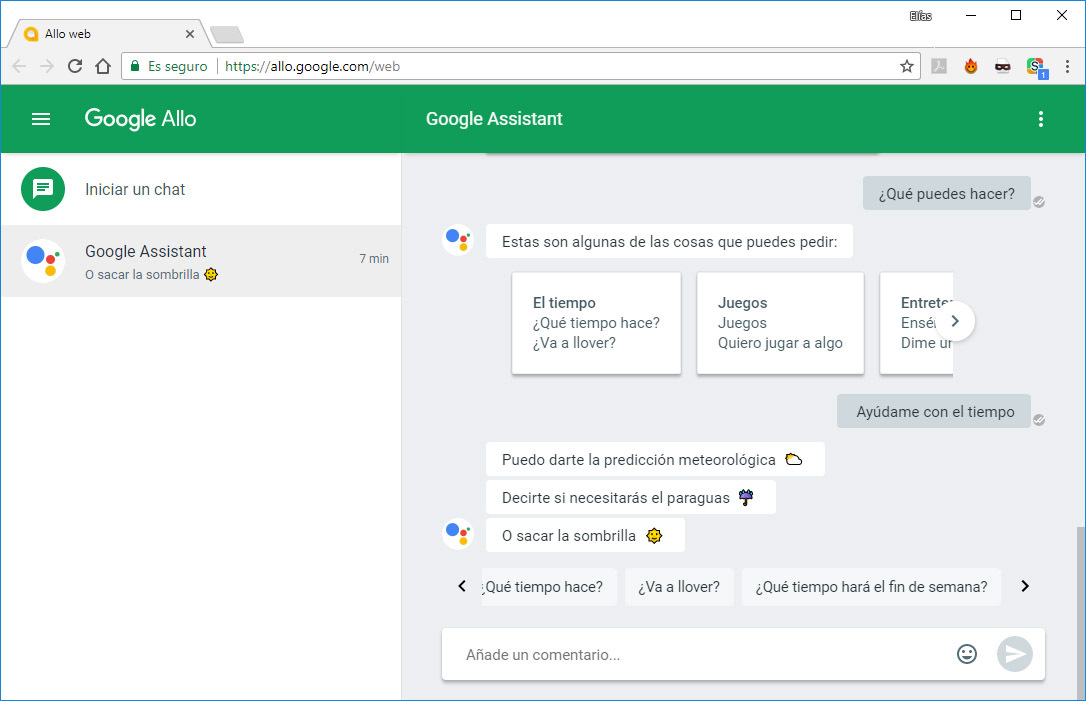Click the left arrow on the suggestion chips
1086x701 pixels.
(461, 586)
